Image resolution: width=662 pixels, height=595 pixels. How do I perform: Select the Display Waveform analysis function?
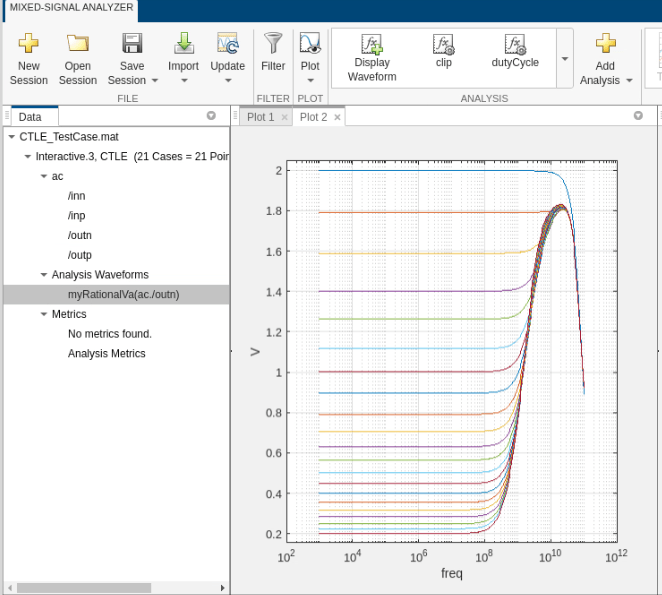pos(372,56)
